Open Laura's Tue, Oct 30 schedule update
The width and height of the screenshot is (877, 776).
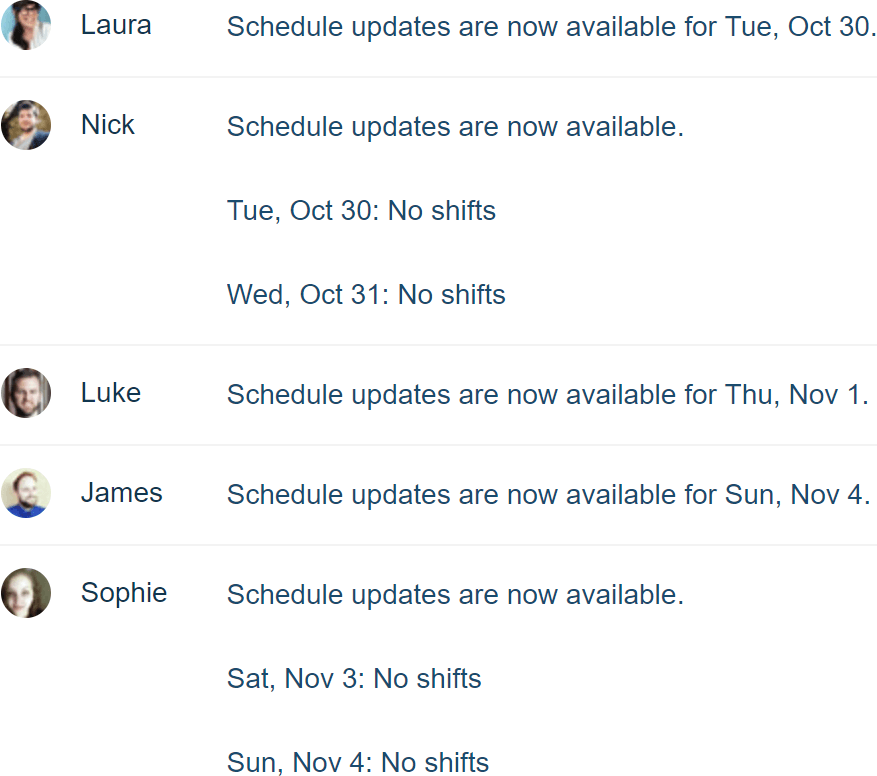[x=551, y=27]
